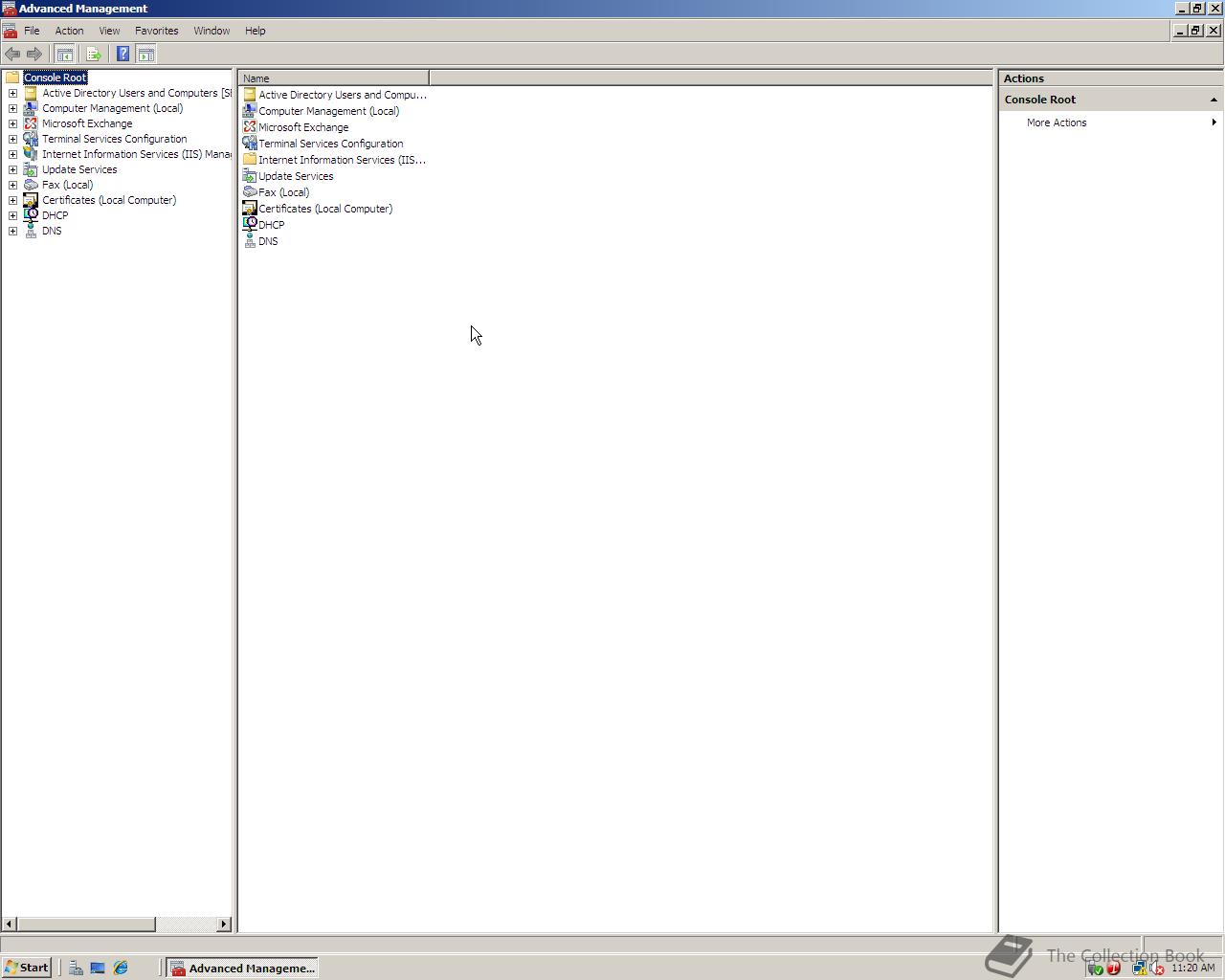Image resolution: width=1225 pixels, height=980 pixels.
Task: Click the DHCP icon in the Name list
Action: point(250,225)
